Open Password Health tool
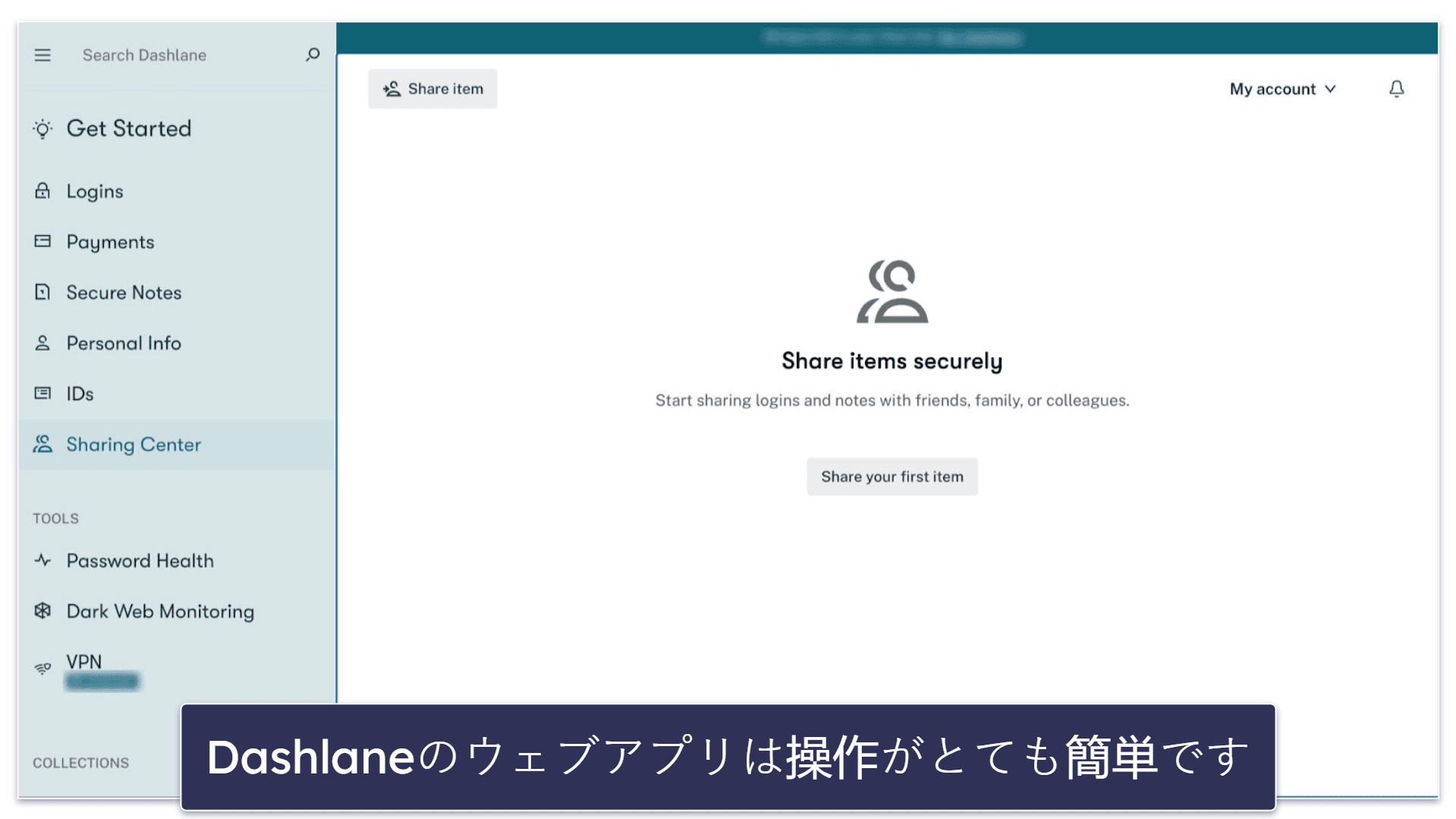 pos(140,561)
